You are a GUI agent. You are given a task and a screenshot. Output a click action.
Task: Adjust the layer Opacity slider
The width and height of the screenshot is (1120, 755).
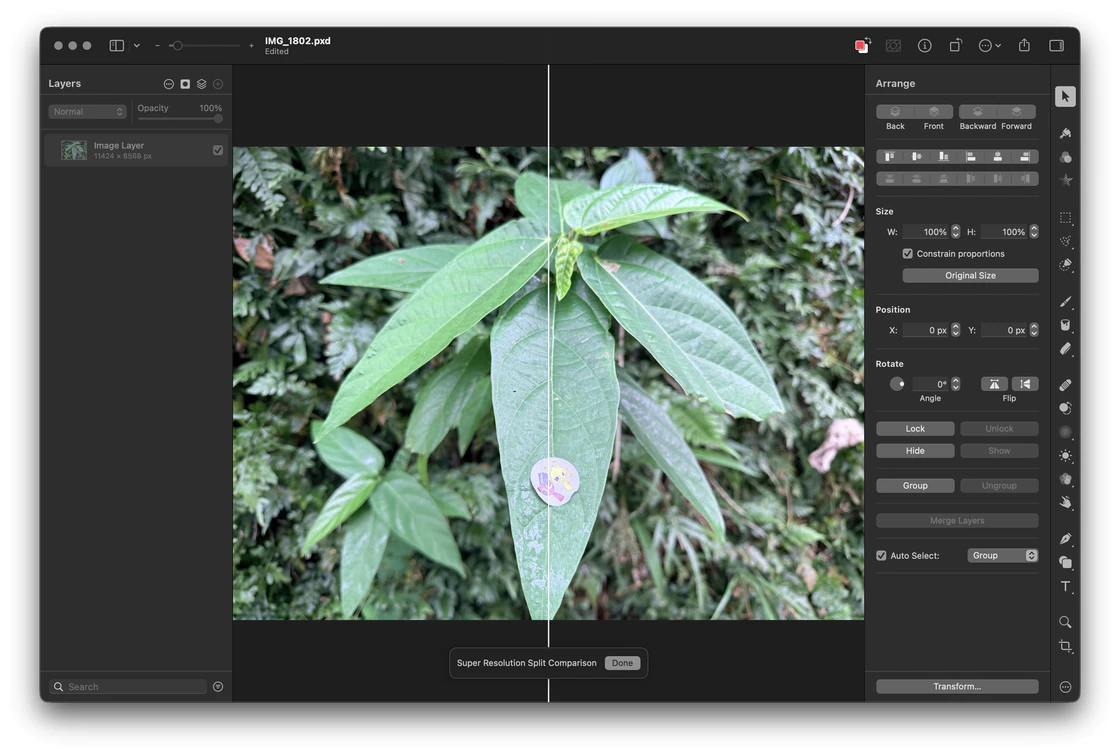pyautogui.click(x=180, y=119)
